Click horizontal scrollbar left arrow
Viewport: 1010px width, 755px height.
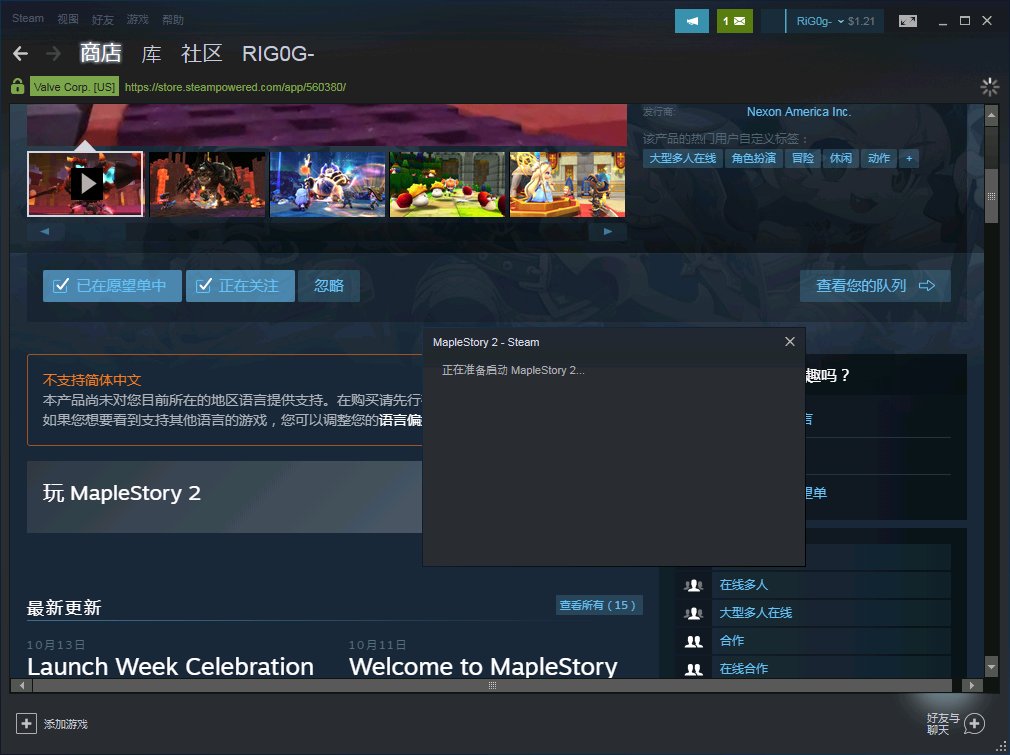coord(21,685)
